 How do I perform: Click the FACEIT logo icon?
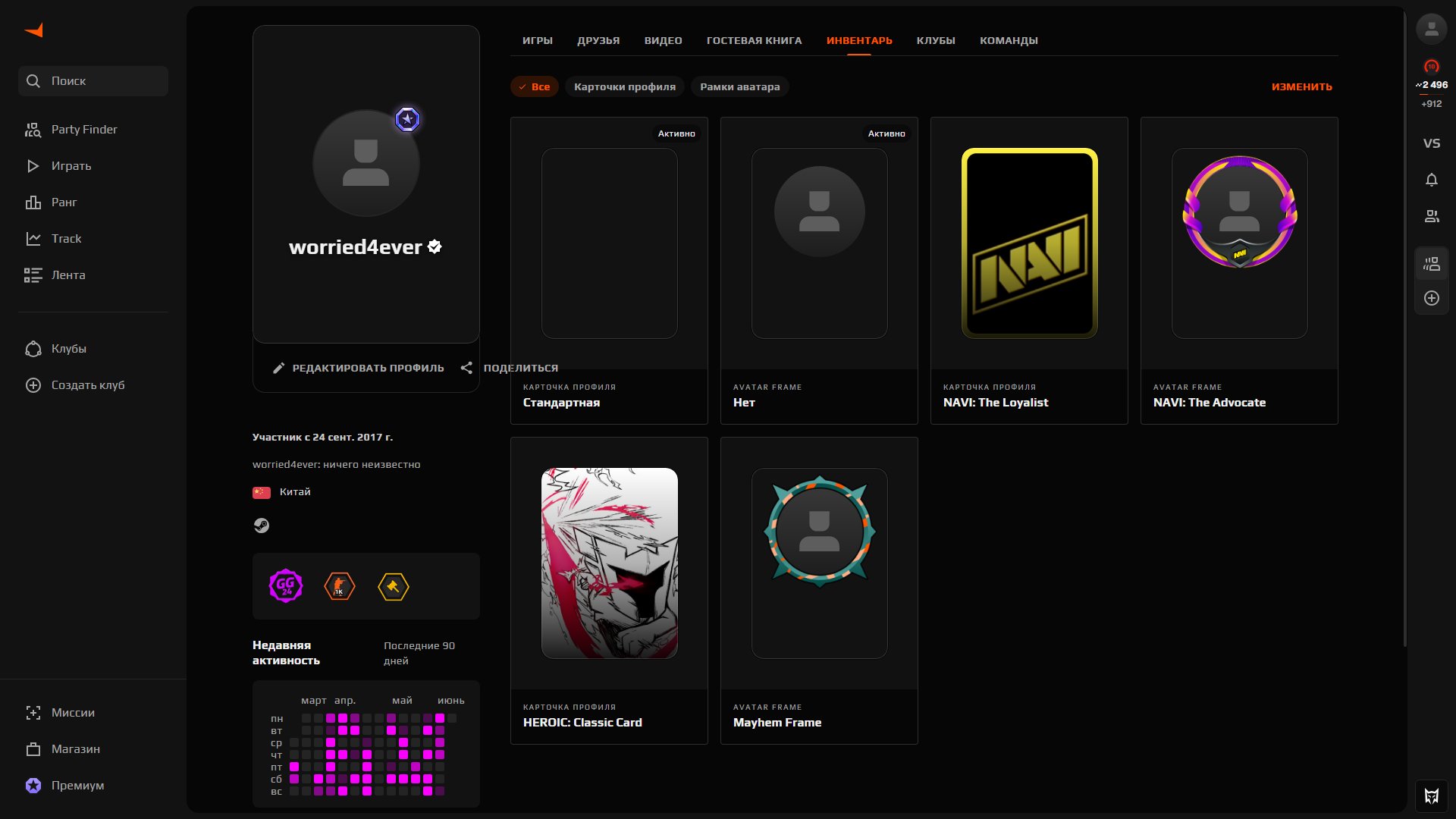coord(34,30)
